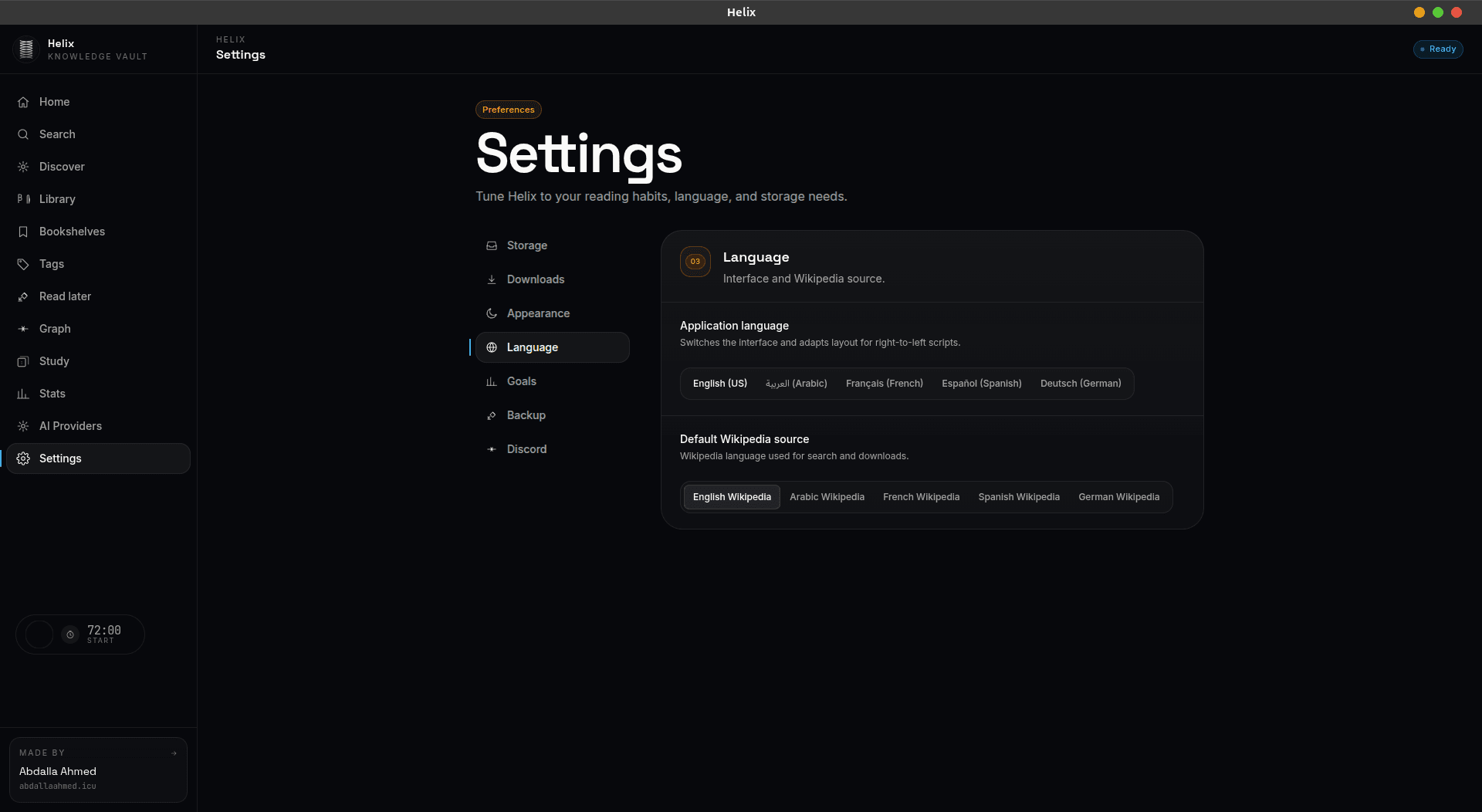Open the Discover section icon
Screen dimensions: 1482x812
[x=23, y=167]
